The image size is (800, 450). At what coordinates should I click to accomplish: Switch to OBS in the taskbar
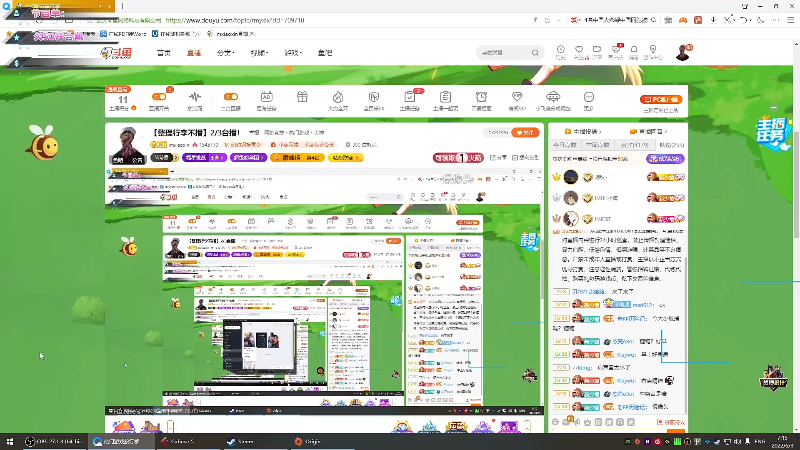54,441
